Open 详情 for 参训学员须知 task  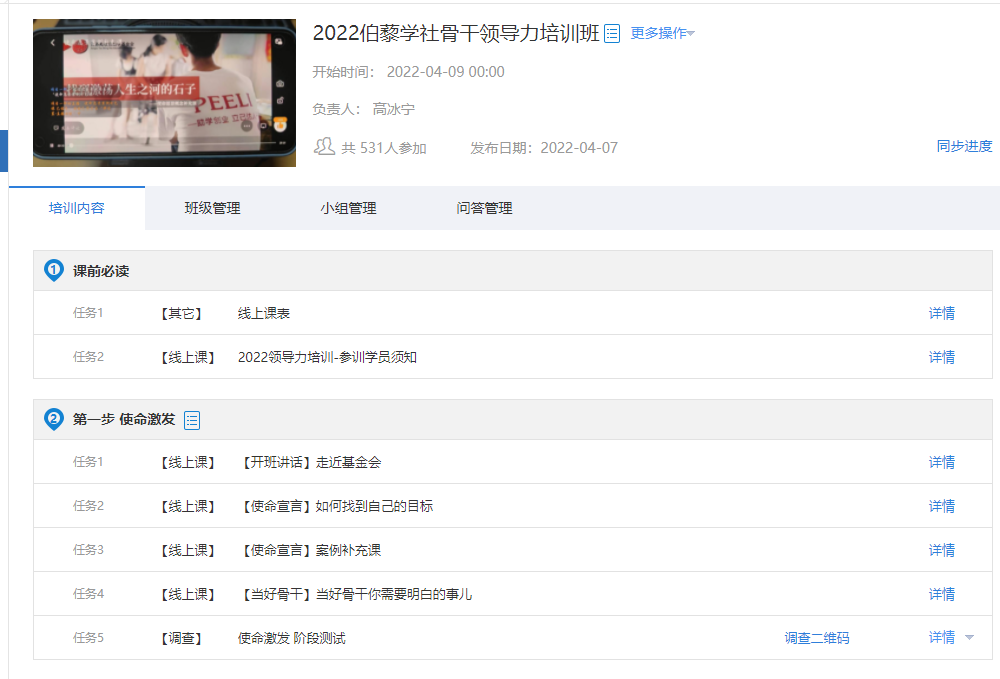tap(941, 357)
